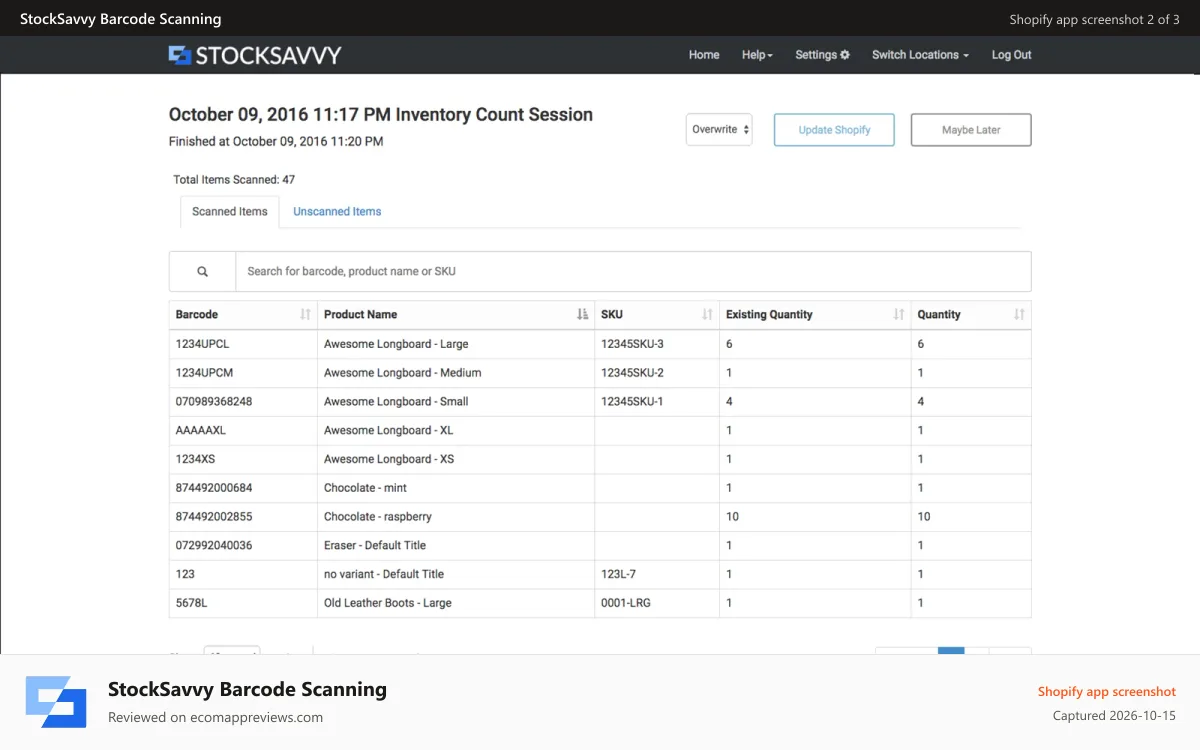Switch to Unscanned Items tab

pyautogui.click(x=337, y=212)
